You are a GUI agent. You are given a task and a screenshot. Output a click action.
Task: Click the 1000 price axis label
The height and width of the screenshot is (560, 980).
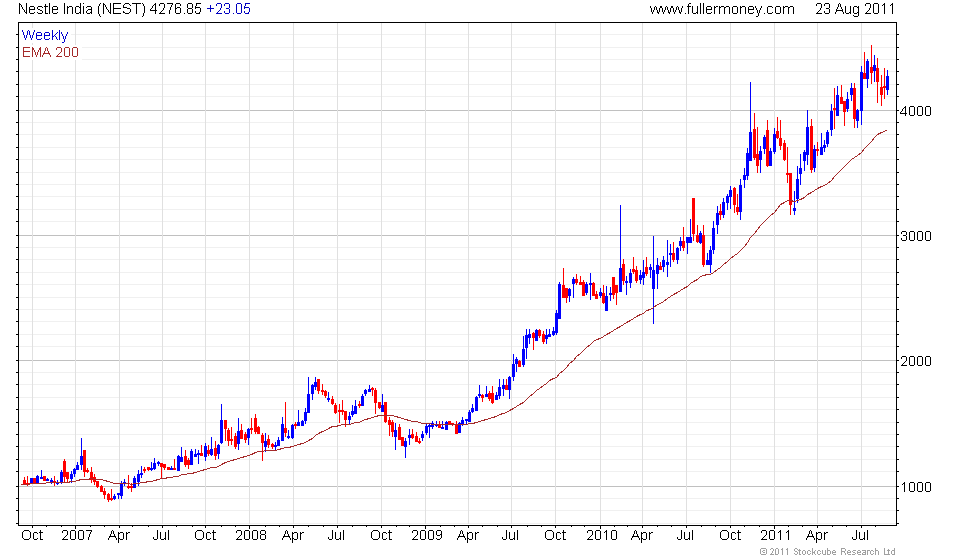click(x=916, y=487)
